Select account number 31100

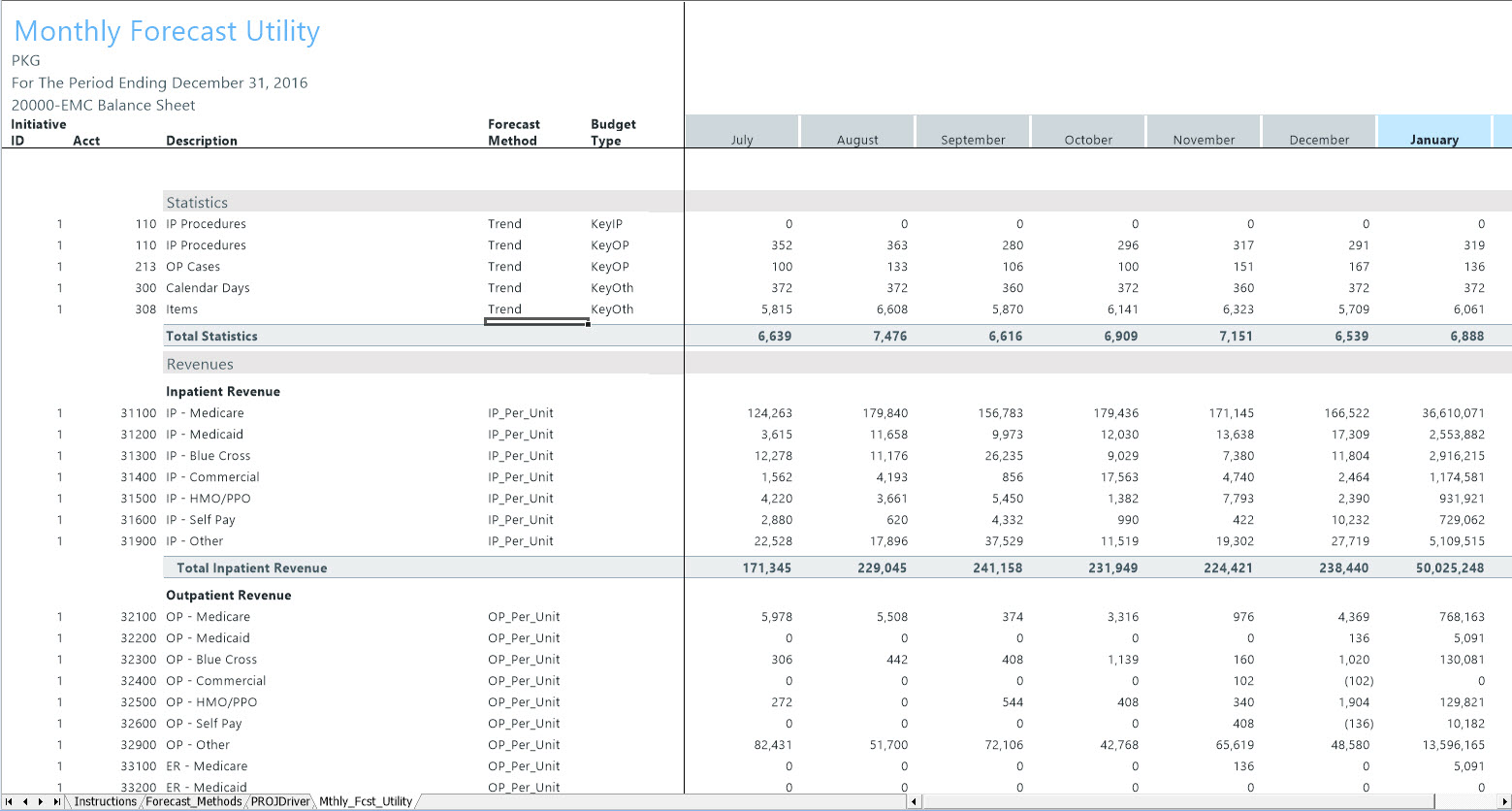[x=138, y=413]
